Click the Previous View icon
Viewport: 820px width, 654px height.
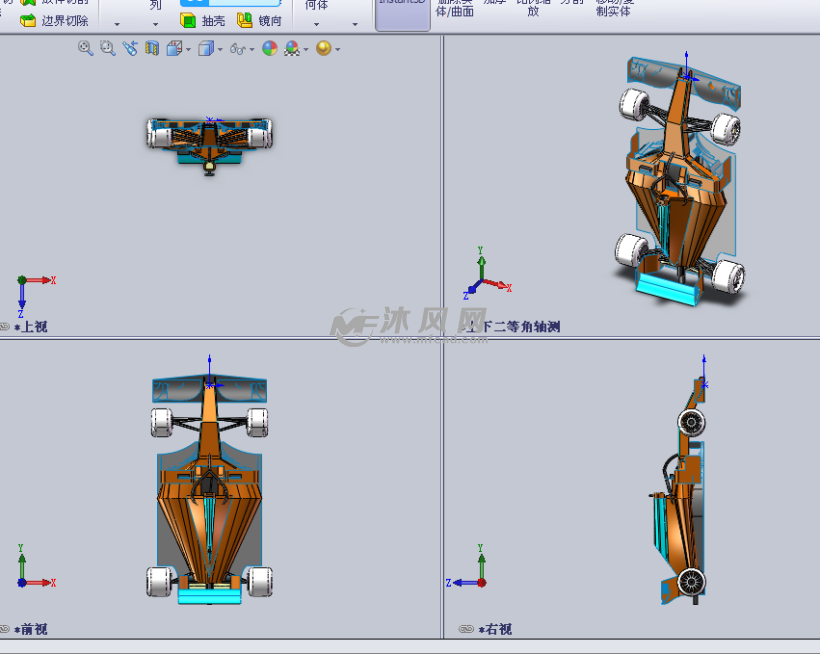click(x=130, y=48)
